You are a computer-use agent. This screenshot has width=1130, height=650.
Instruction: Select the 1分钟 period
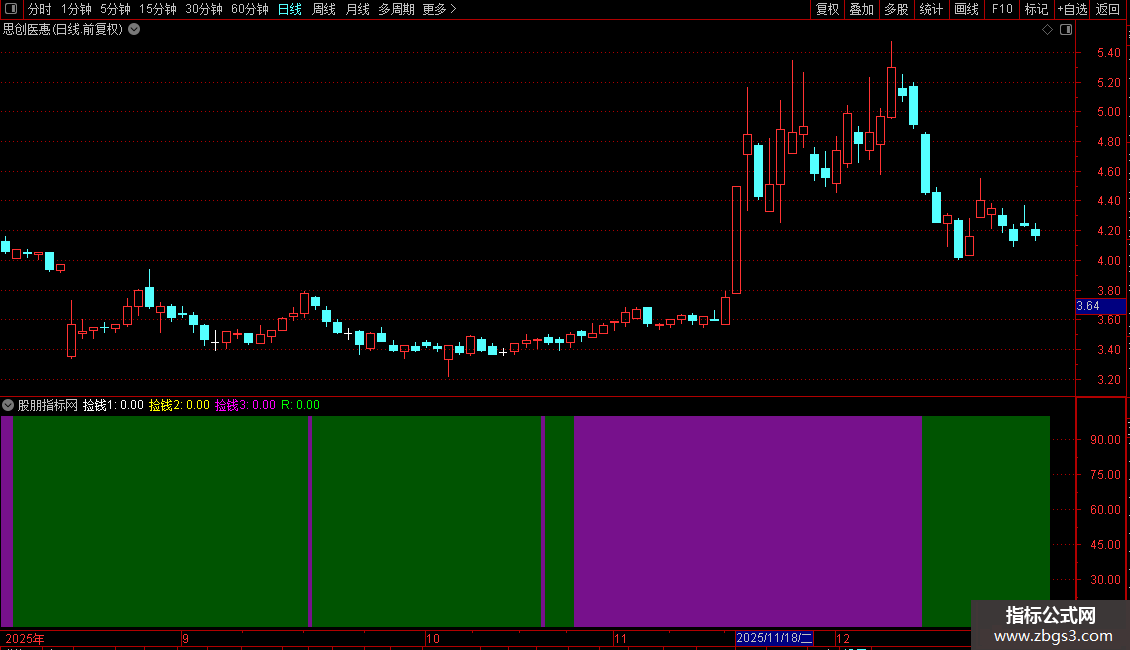coord(76,9)
